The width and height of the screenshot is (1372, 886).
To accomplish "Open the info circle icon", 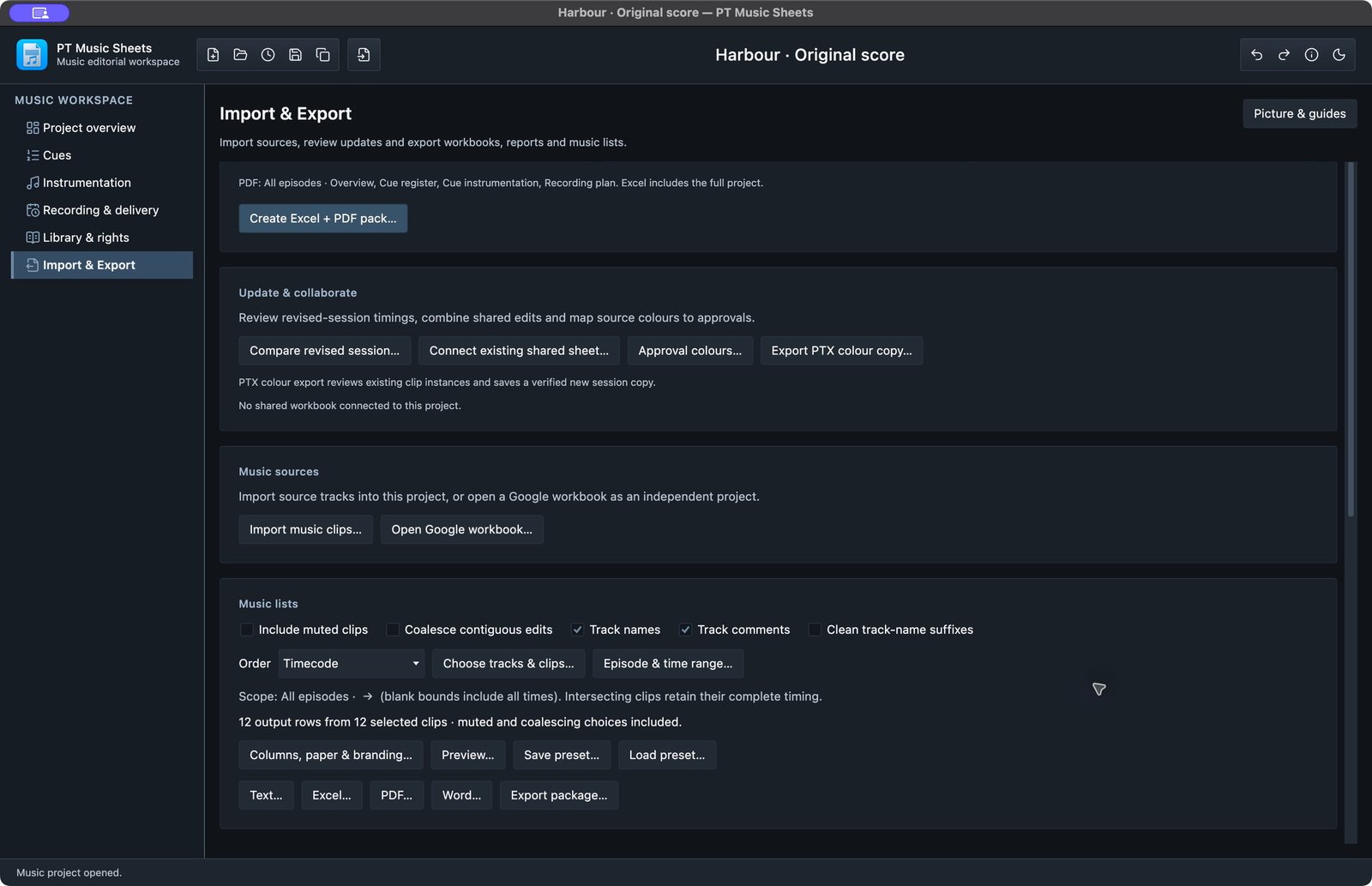I will tap(1312, 55).
